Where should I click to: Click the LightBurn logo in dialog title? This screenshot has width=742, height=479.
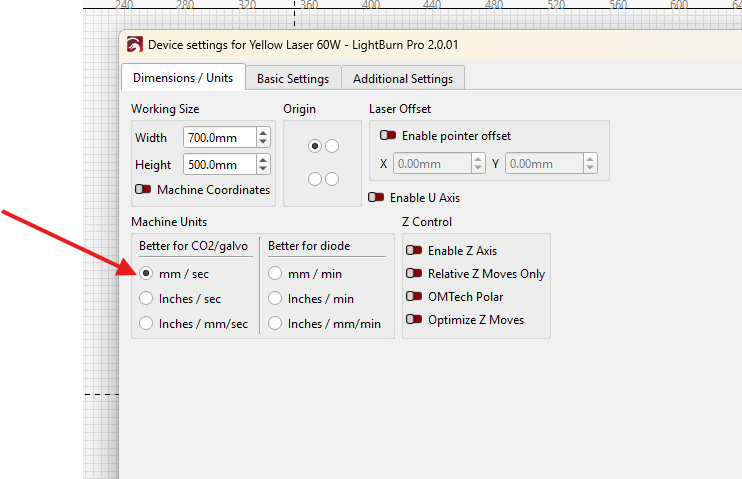click(135, 45)
